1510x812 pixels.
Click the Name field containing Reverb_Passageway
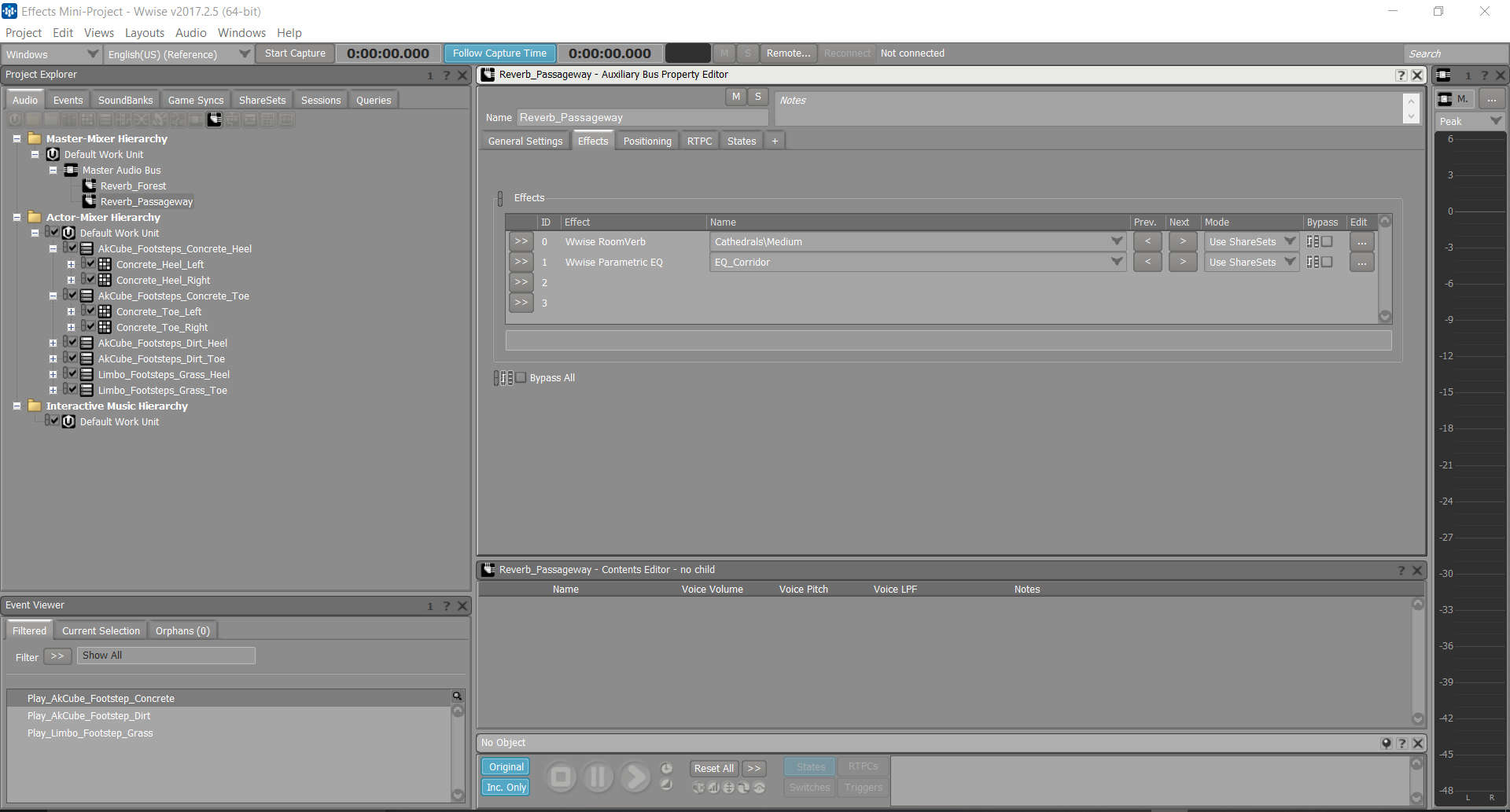point(643,117)
